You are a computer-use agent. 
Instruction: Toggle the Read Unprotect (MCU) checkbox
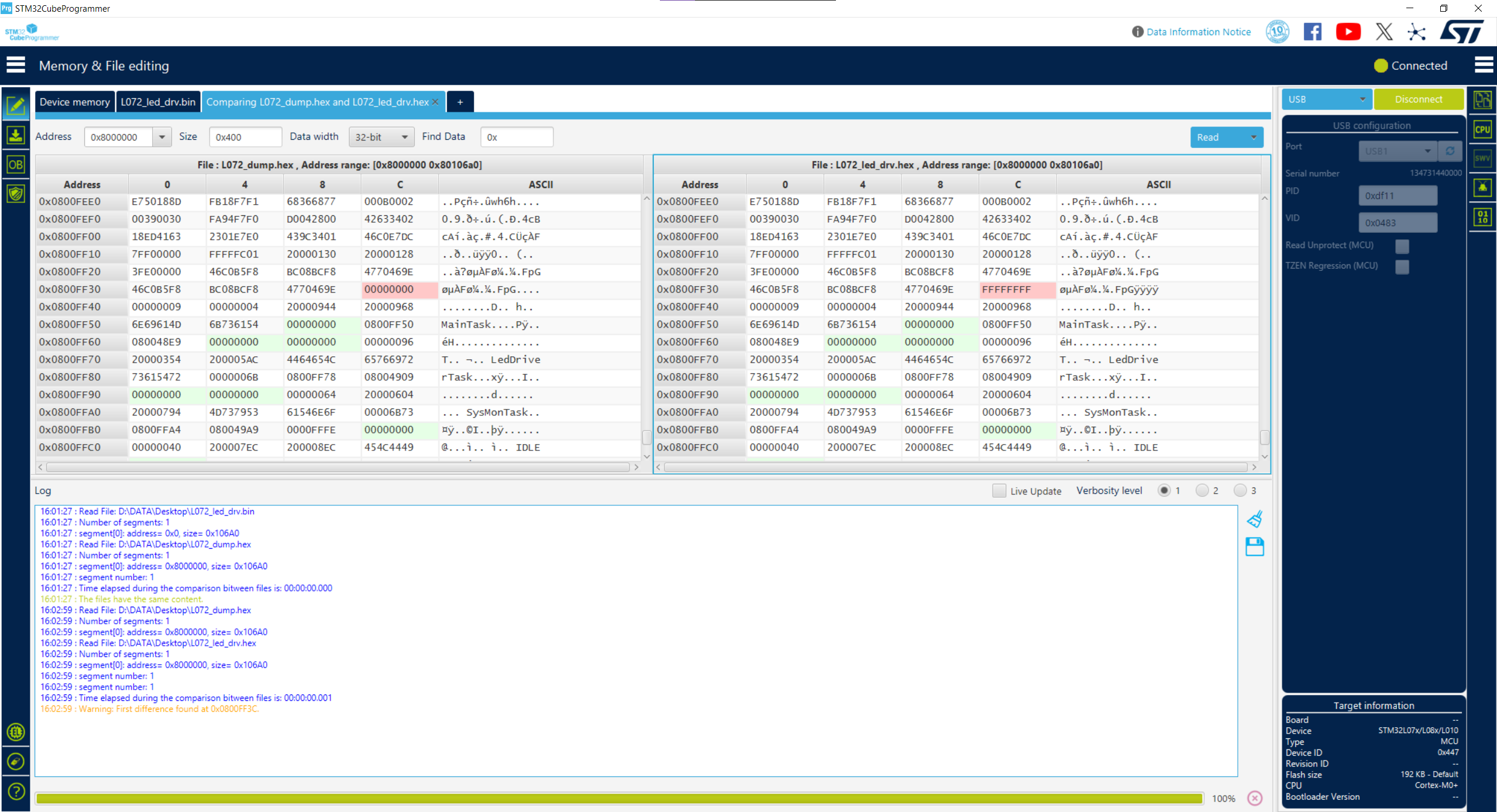click(x=1402, y=246)
